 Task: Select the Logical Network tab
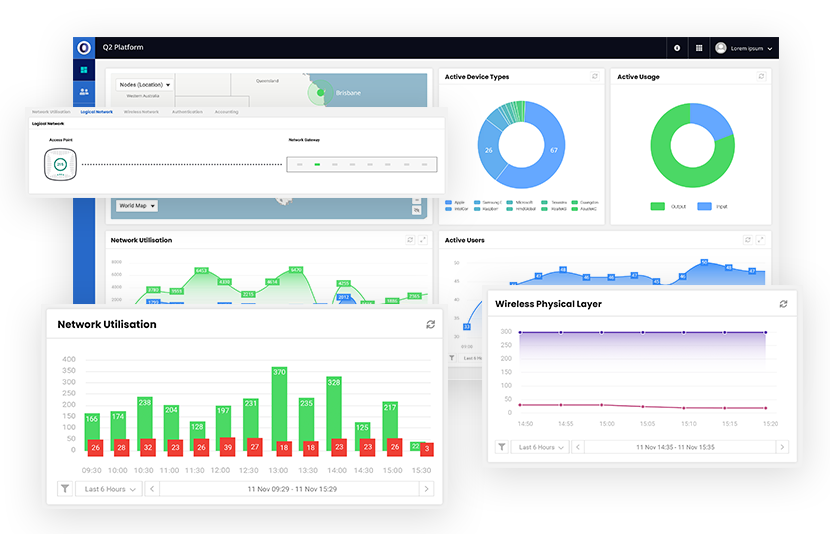[96, 112]
